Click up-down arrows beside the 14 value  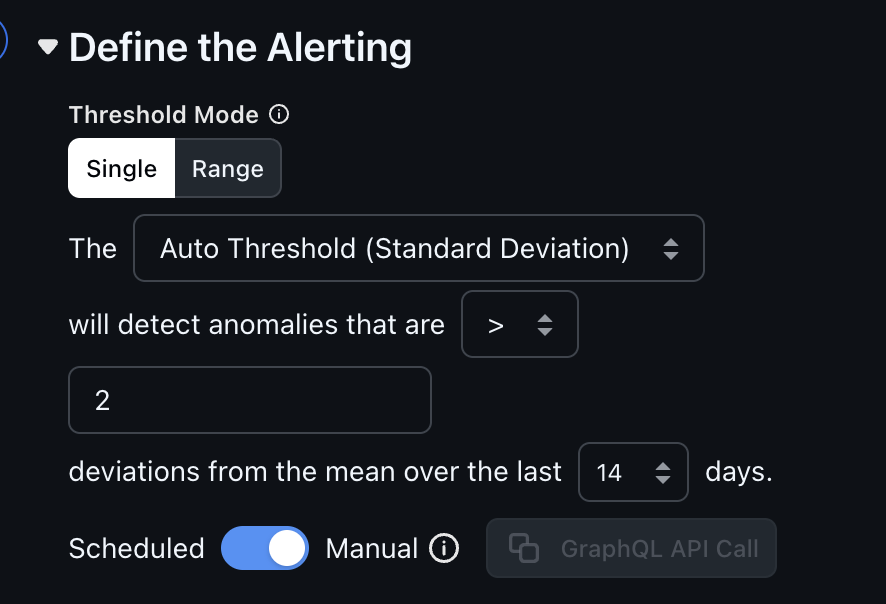(662, 472)
